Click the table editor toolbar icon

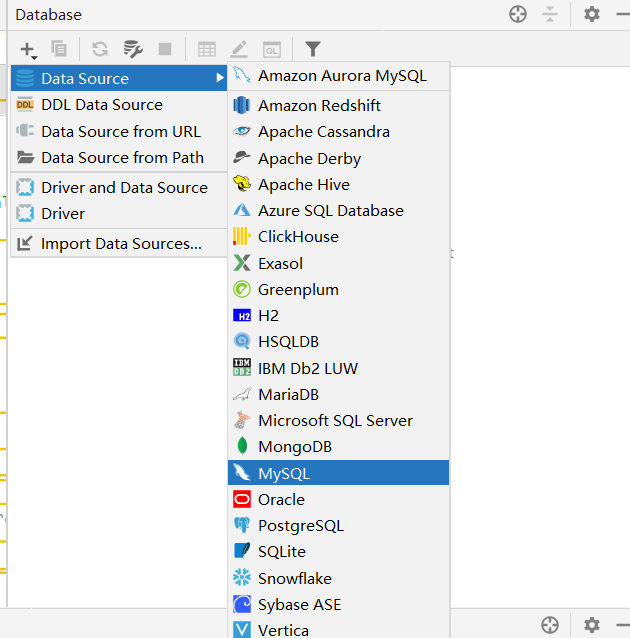(207, 50)
